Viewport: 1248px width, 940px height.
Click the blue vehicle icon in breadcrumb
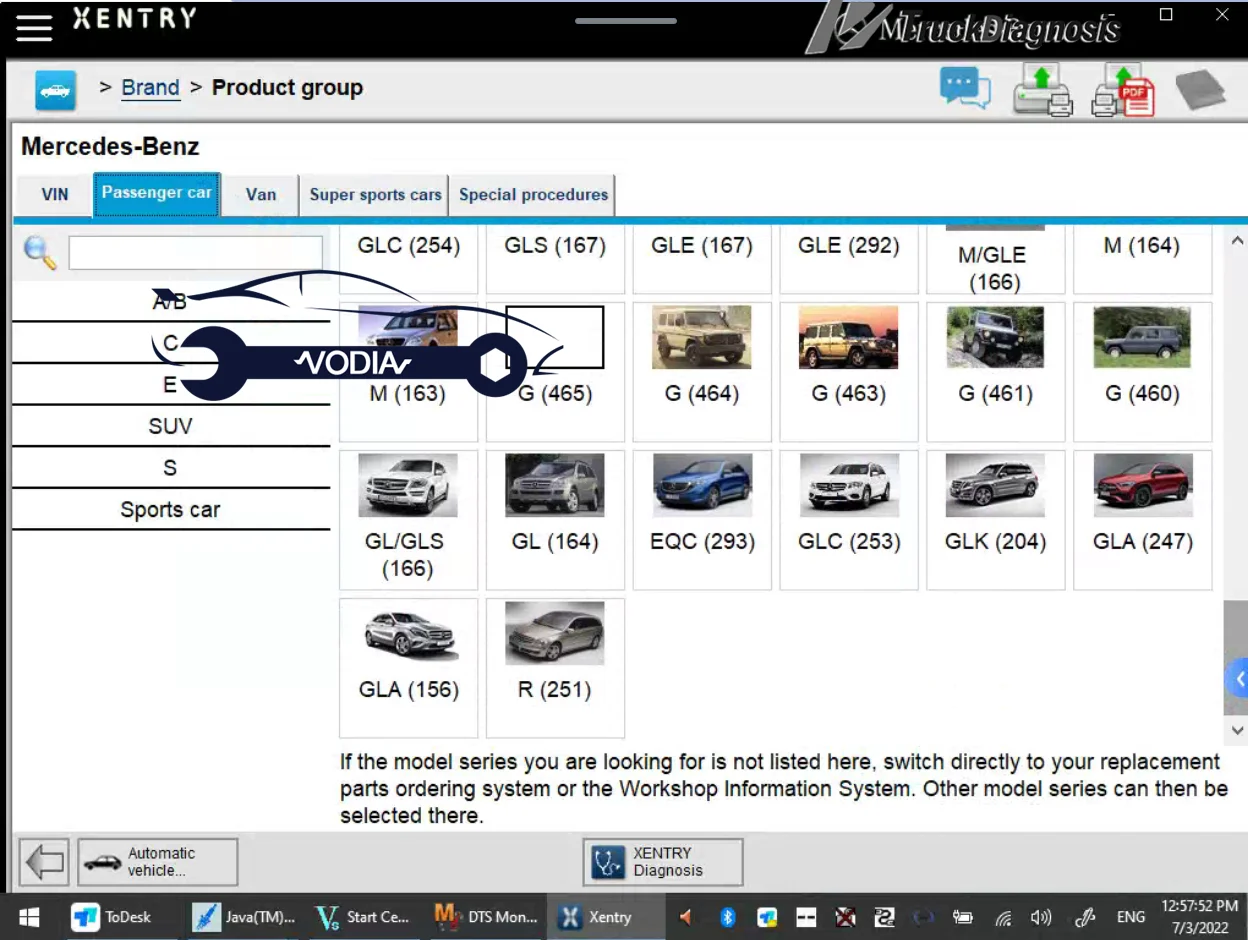click(55, 91)
